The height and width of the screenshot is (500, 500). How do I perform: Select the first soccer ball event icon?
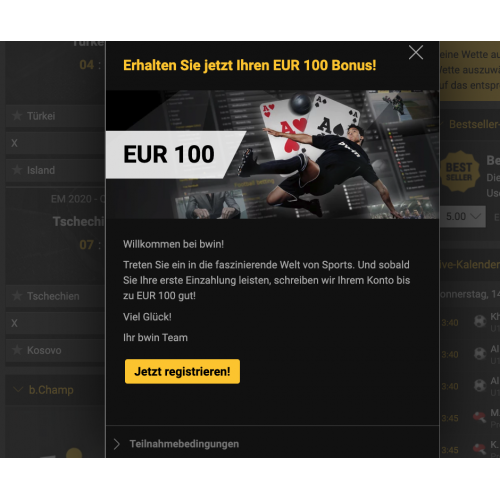(480, 322)
